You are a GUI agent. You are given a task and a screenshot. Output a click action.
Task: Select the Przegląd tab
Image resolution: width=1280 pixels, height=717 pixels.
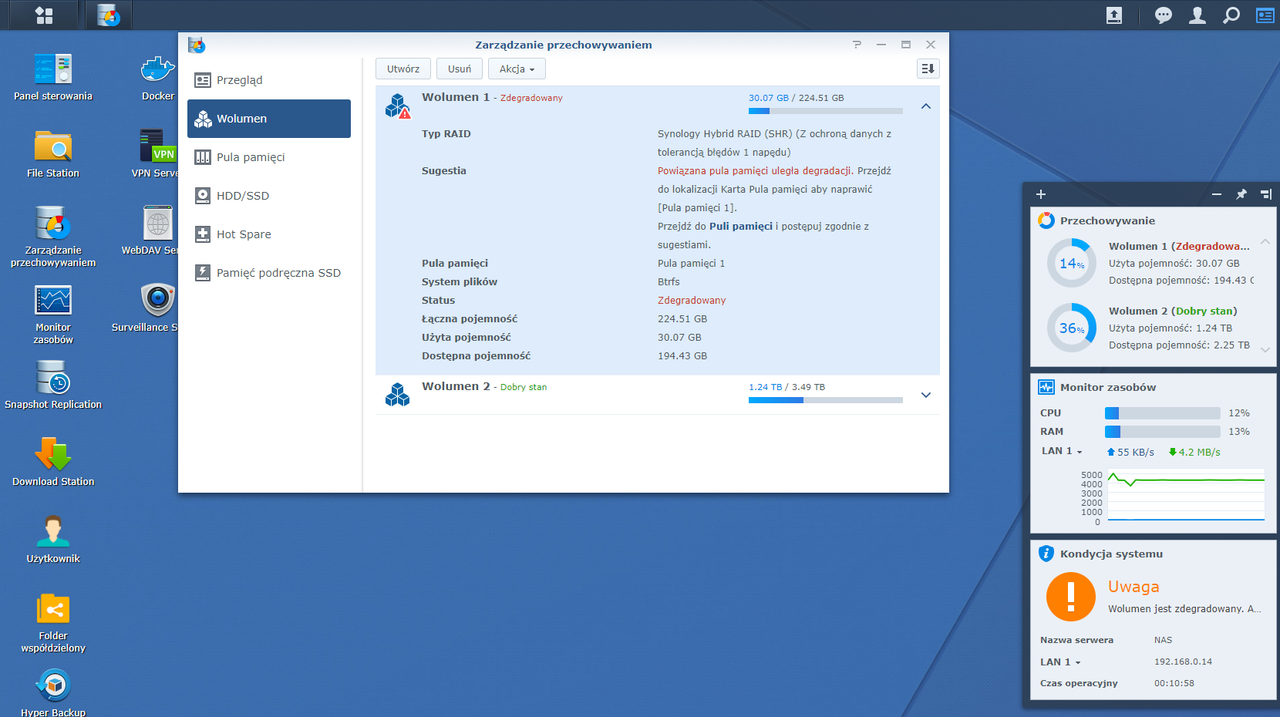269,80
